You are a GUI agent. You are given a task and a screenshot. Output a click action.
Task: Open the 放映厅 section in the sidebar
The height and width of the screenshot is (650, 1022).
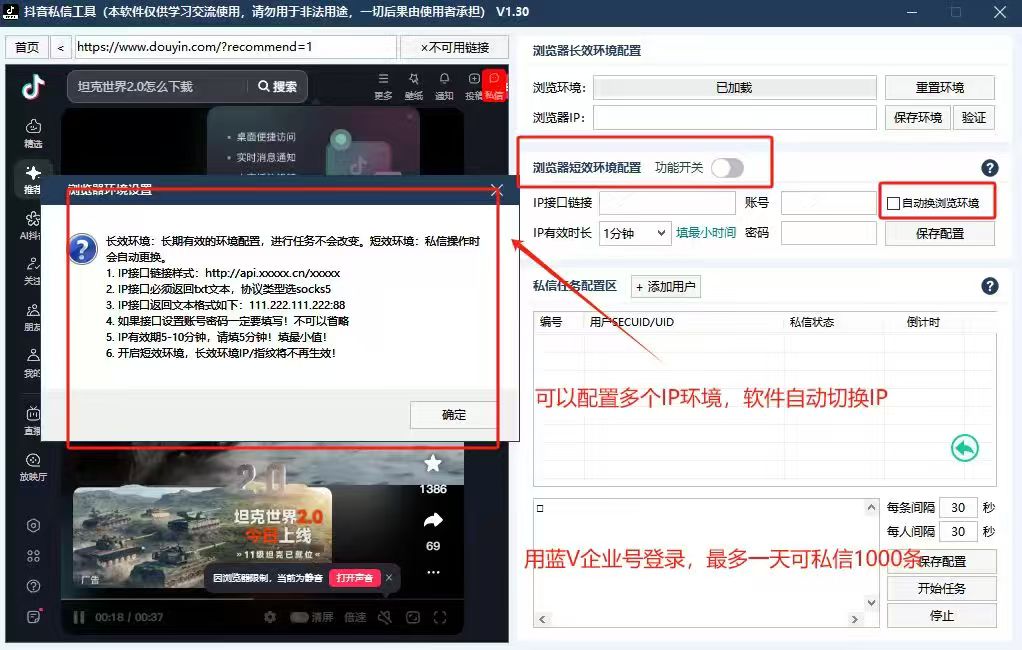[x=33, y=467]
